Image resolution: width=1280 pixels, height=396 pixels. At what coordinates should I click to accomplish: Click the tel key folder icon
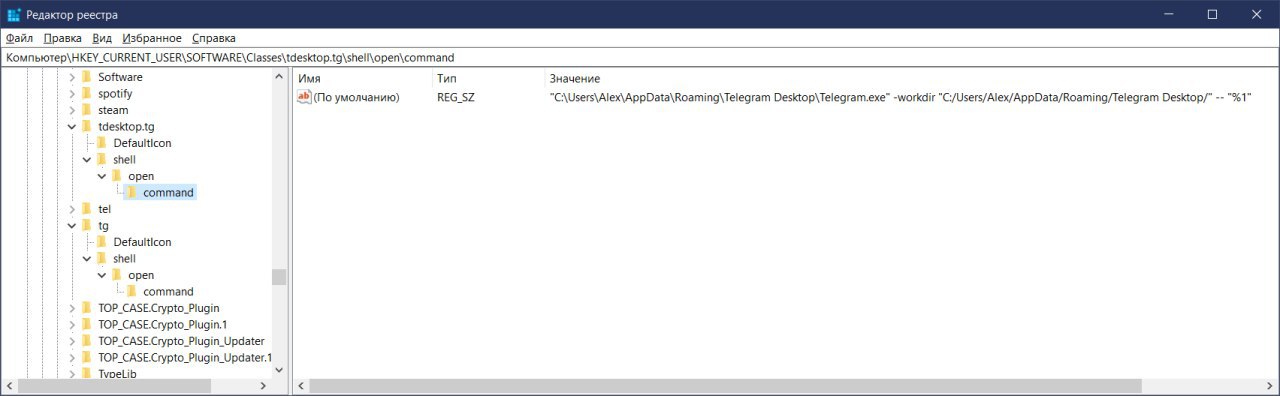coord(87,209)
